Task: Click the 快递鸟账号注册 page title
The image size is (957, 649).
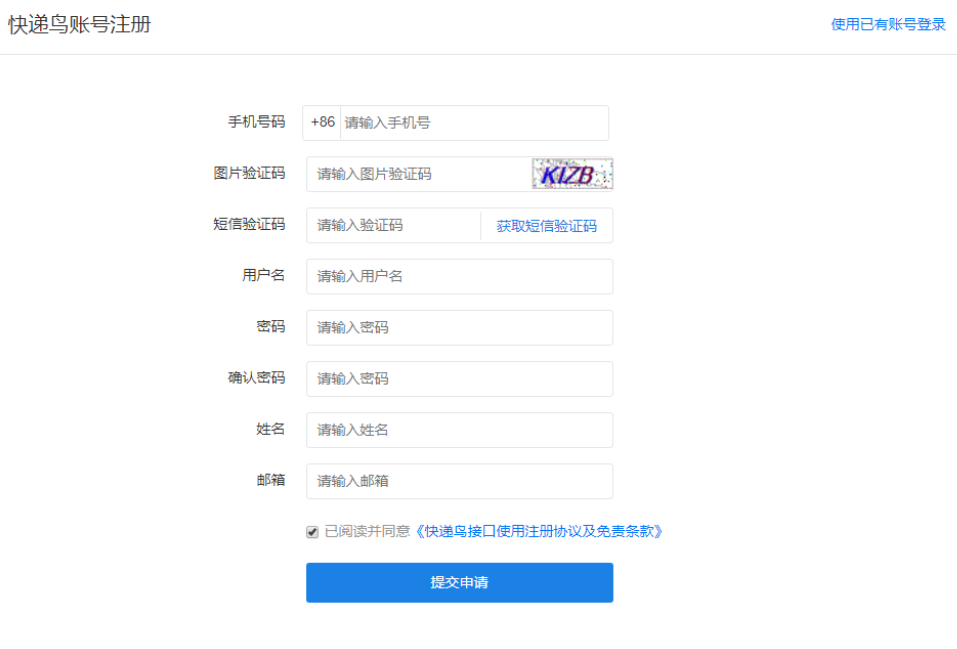Action: click(79, 24)
